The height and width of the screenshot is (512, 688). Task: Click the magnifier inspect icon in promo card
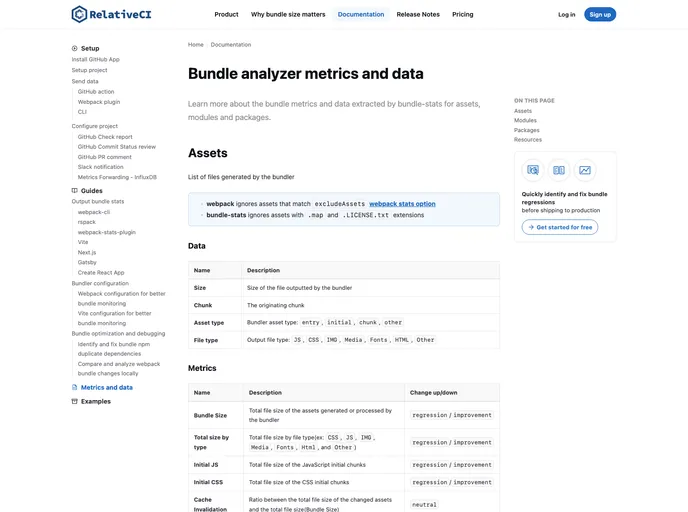[533, 170]
